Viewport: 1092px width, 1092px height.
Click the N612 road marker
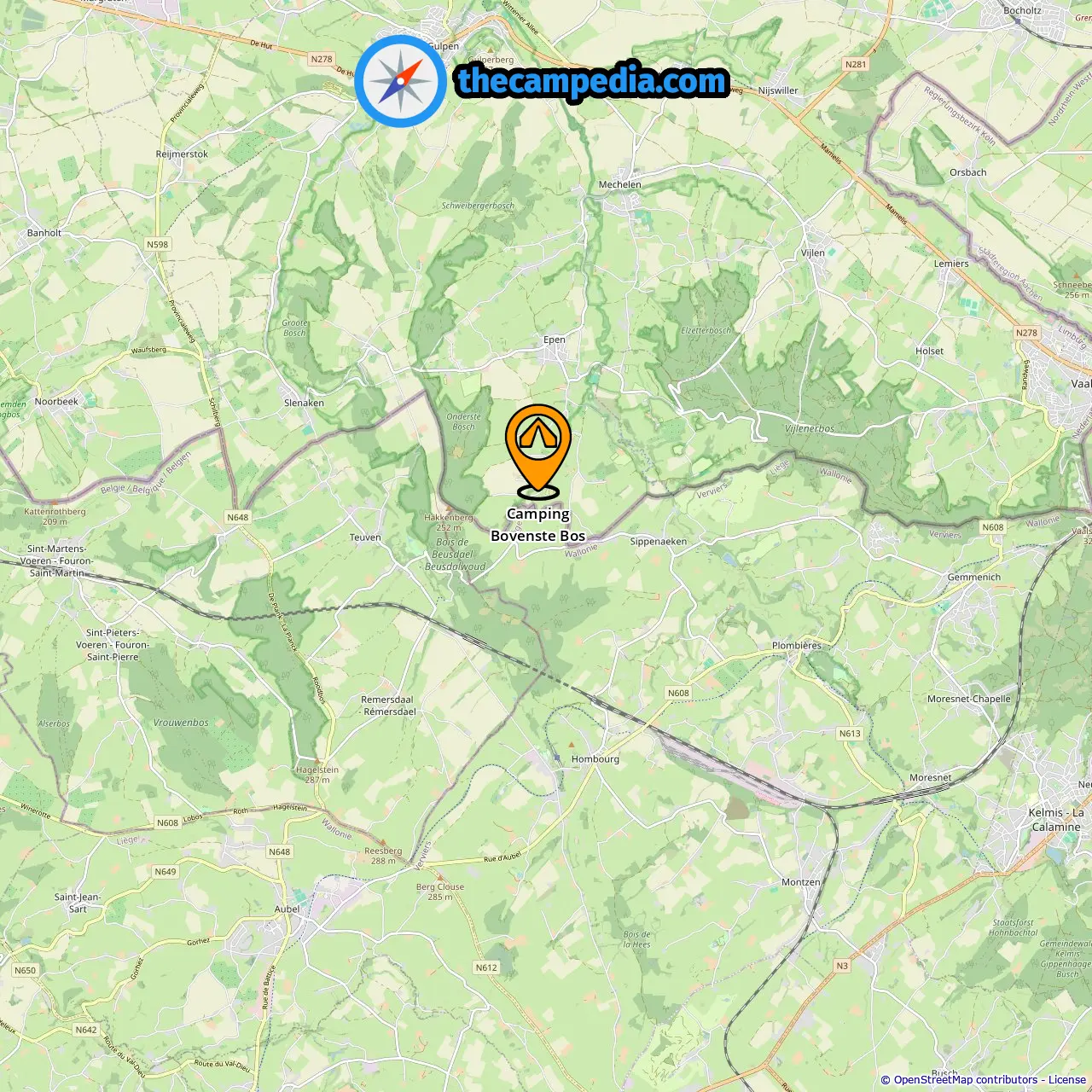coord(486,967)
